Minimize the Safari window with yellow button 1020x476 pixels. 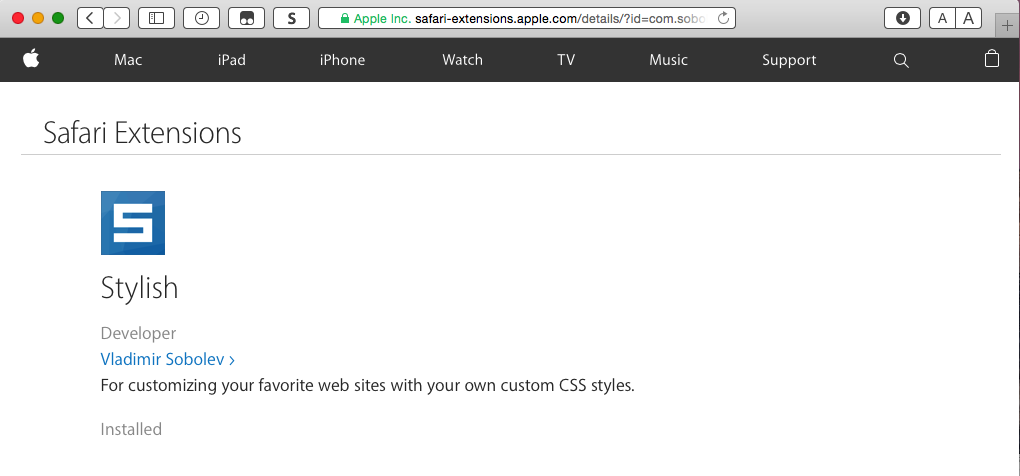click(38, 18)
